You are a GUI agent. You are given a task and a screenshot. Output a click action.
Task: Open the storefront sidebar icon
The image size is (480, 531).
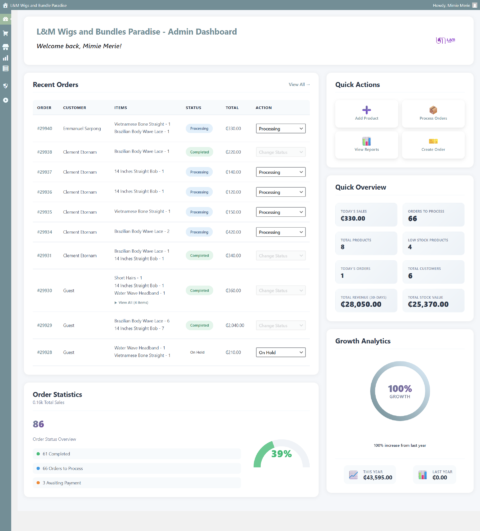[x=5, y=47]
